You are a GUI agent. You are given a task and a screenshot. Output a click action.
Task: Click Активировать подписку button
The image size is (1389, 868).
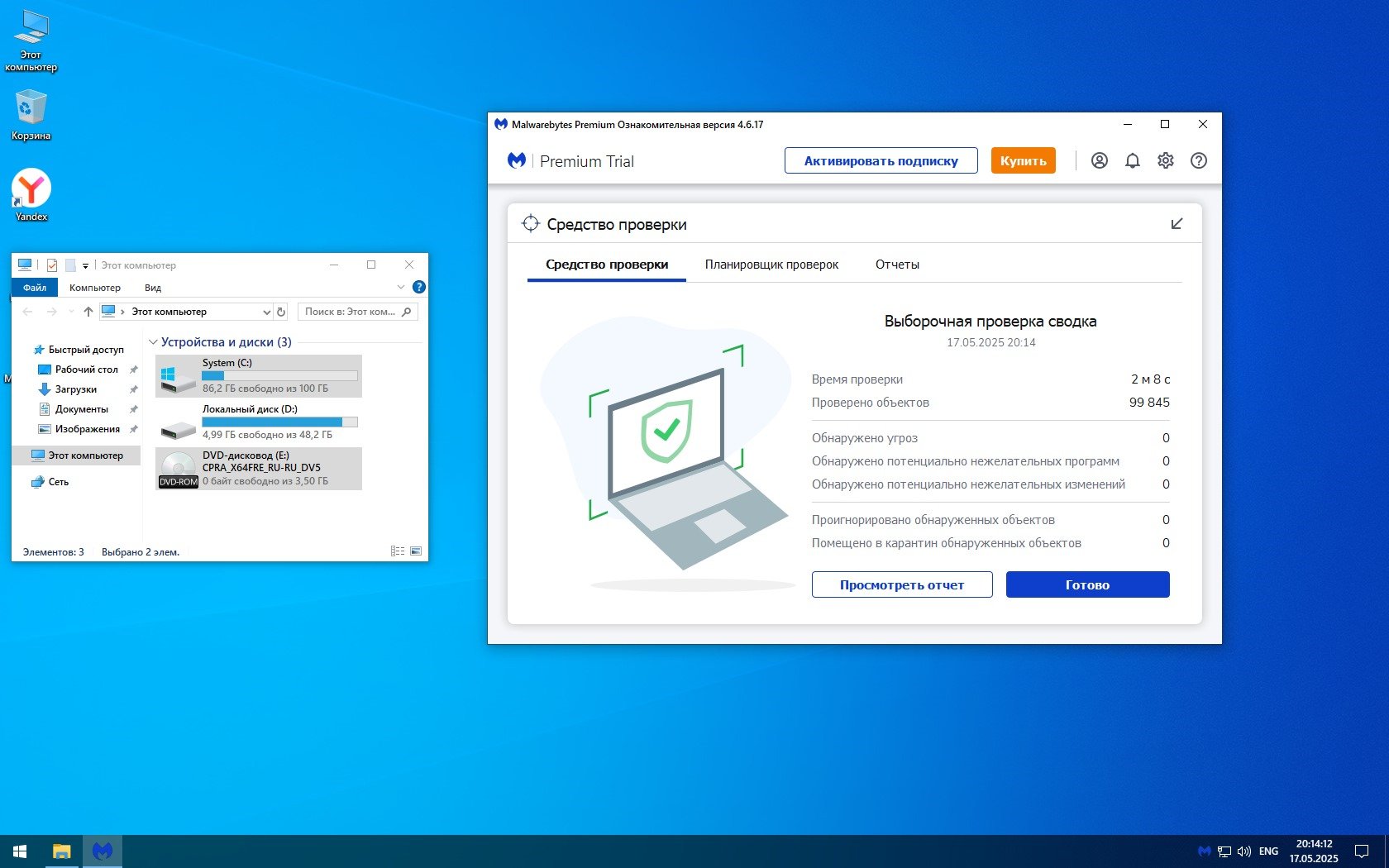[x=881, y=160]
